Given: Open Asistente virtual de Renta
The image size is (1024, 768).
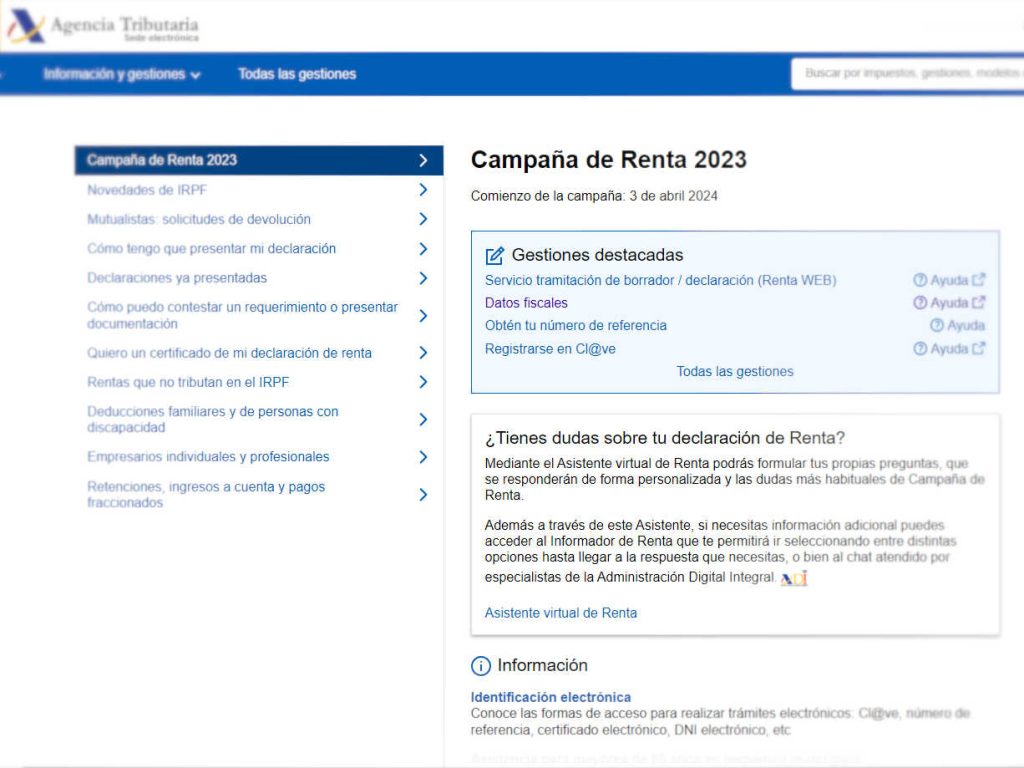Looking at the screenshot, I should coord(561,613).
